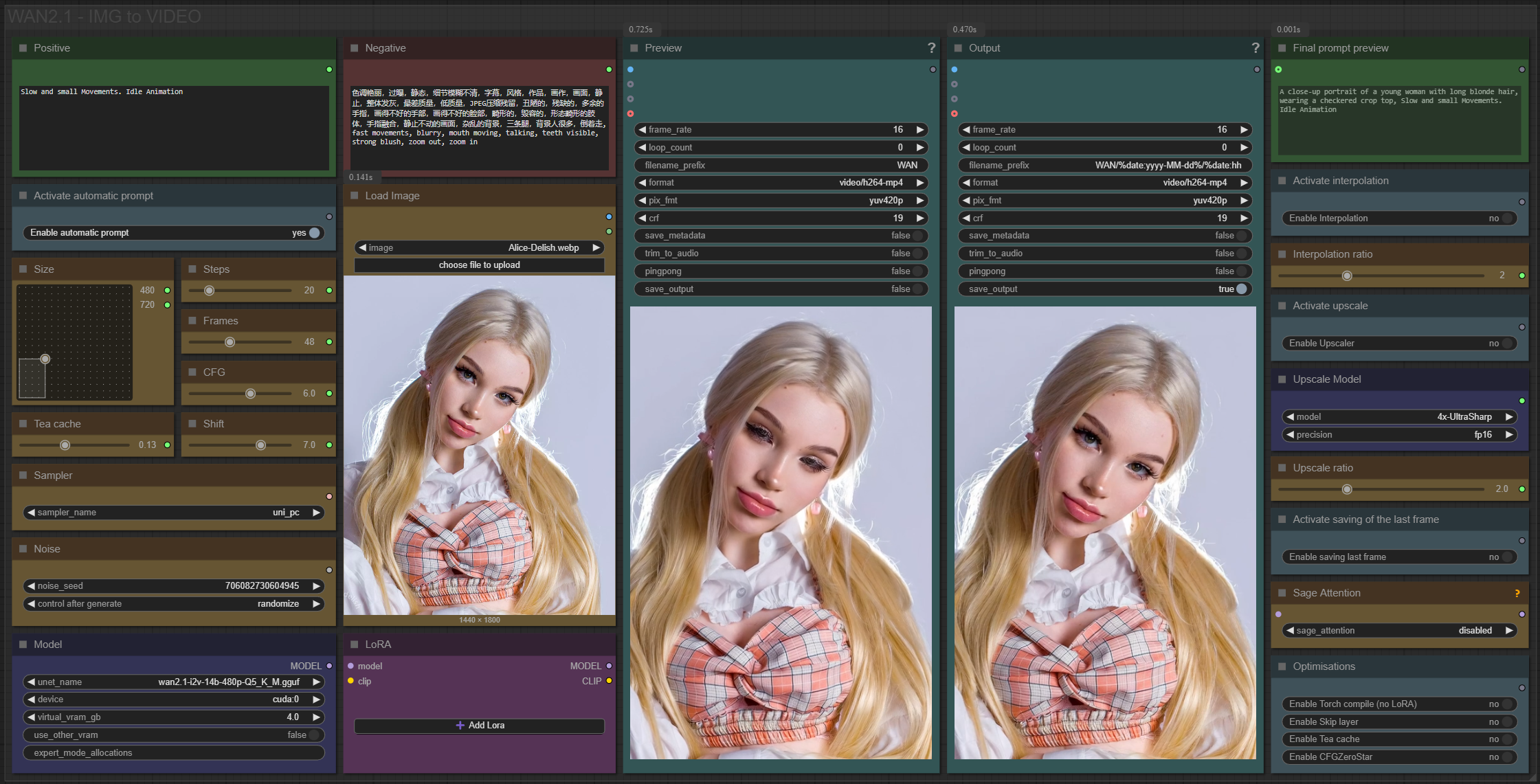The width and height of the screenshot is (1540, 784).
Task: Click collapse square on Positive node header
Action: 23,48
